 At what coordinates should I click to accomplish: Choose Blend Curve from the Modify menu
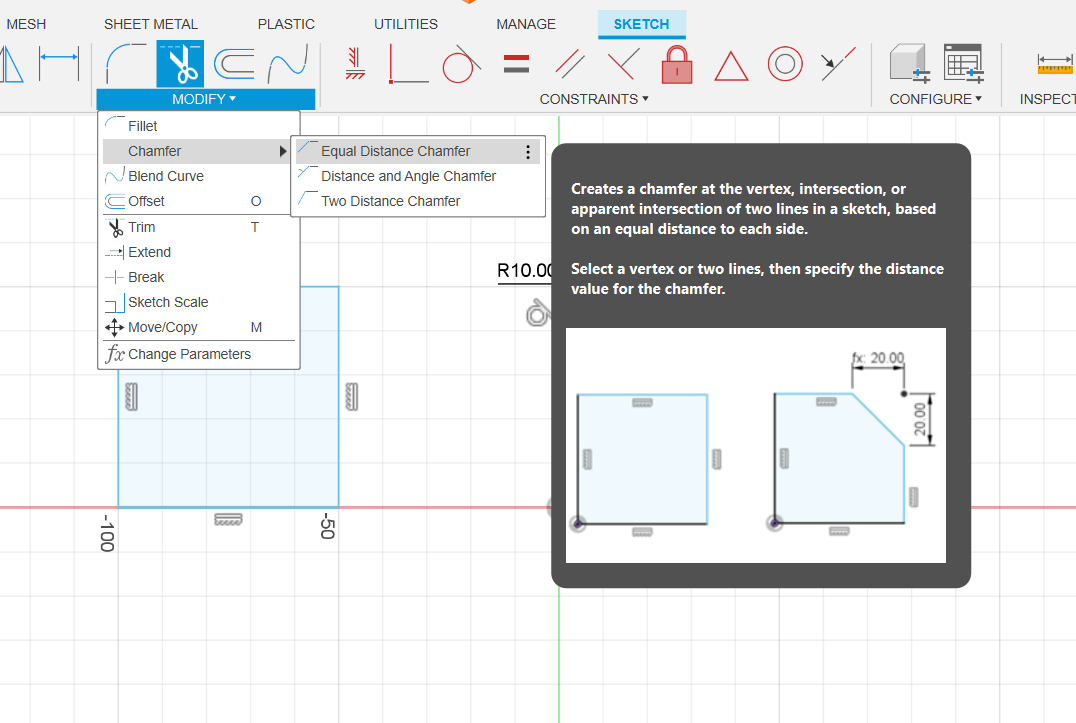(199, 176)
